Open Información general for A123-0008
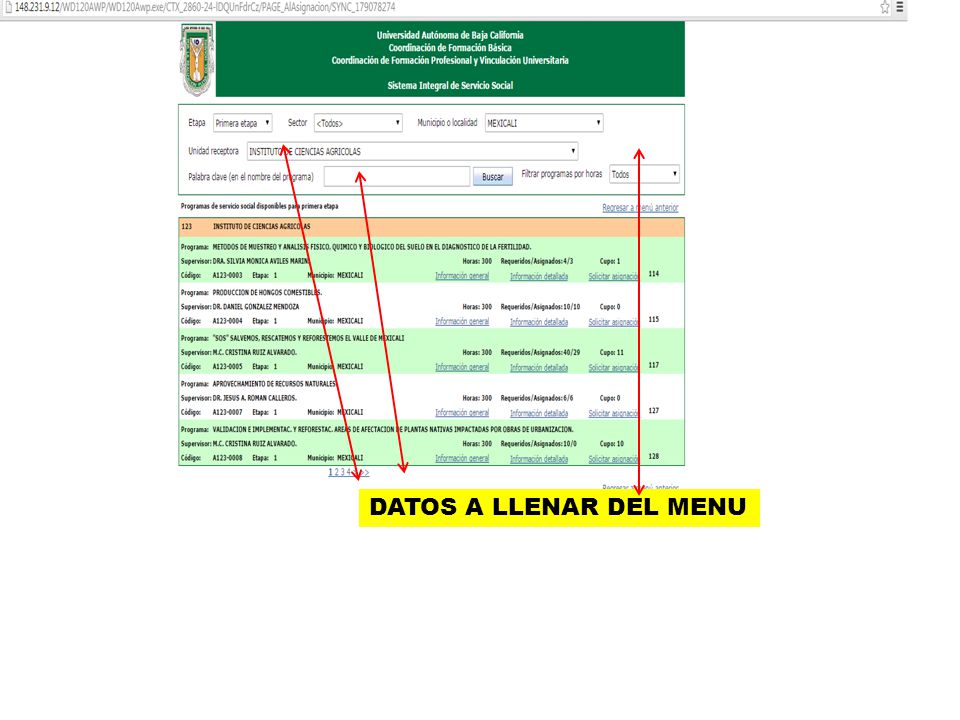Viewport: 960px width, 720px height. [462, 459]
